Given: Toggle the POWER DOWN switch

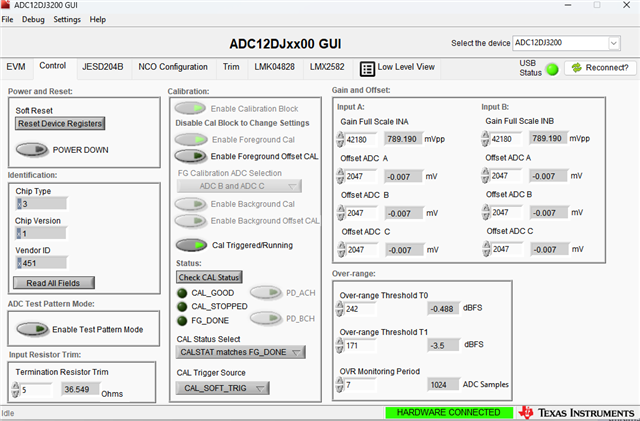Looking at the screenshot, I should point(32,149).
